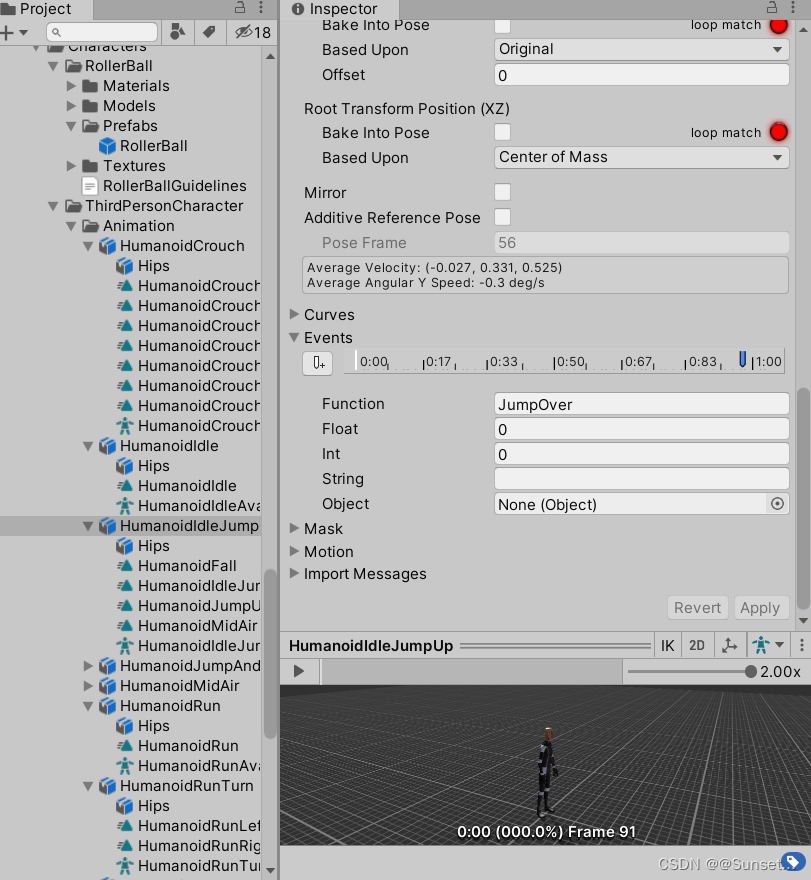Click the Offset input field
Screen dimensions: 811x880
[642, 75]
